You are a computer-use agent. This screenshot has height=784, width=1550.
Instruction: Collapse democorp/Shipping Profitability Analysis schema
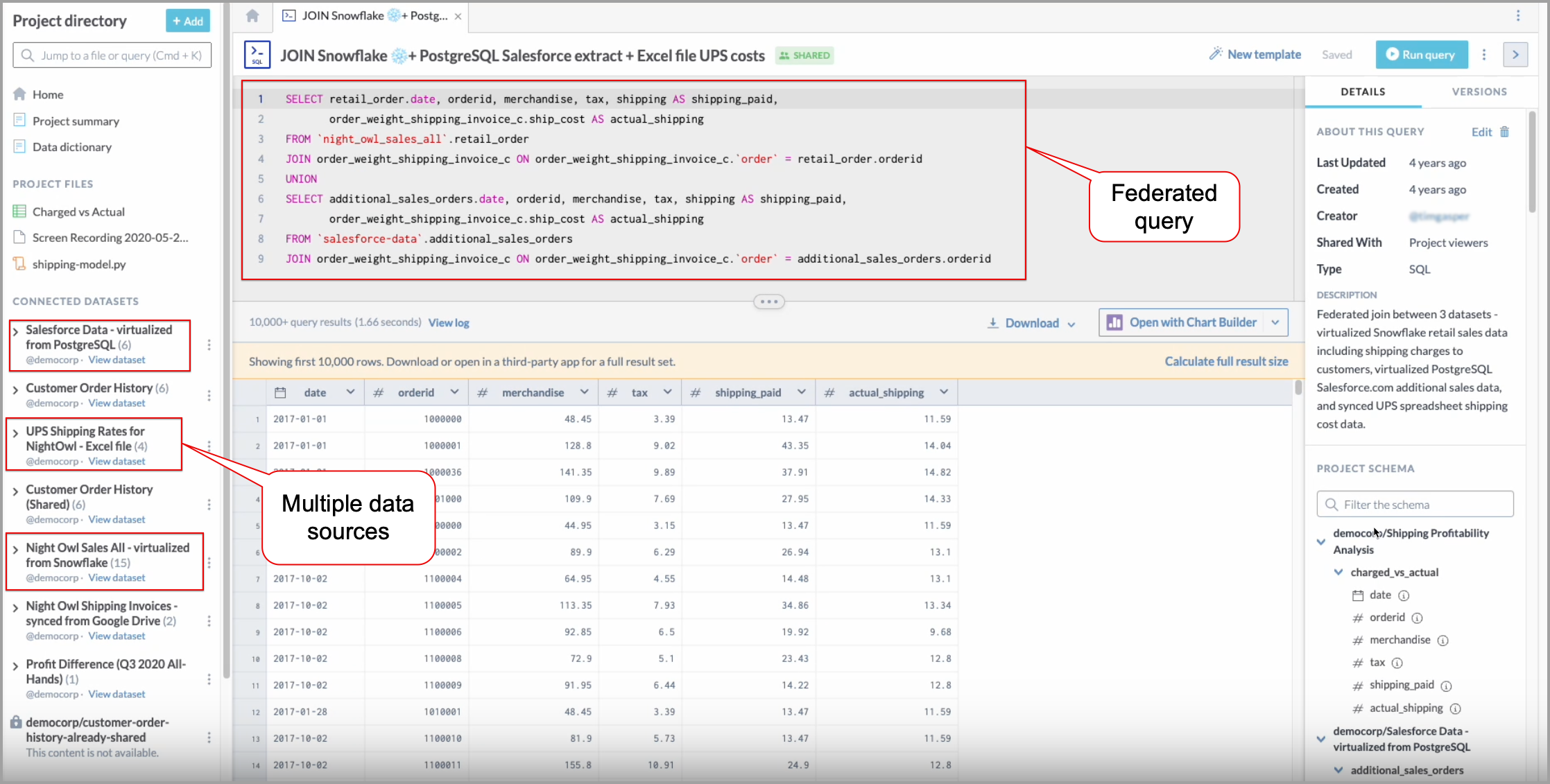(x=1321, y=541)
